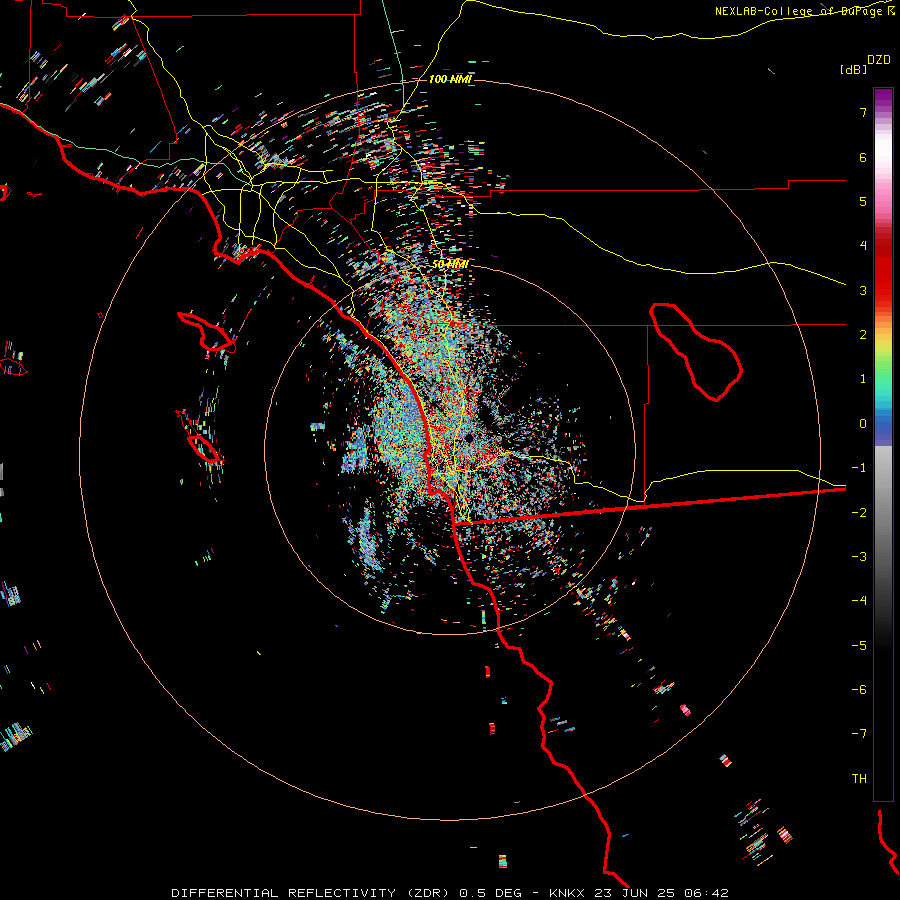This screenshot has width=900, height=900.
Task: Click the 5 value on the color scale
Action: point(863,201)
